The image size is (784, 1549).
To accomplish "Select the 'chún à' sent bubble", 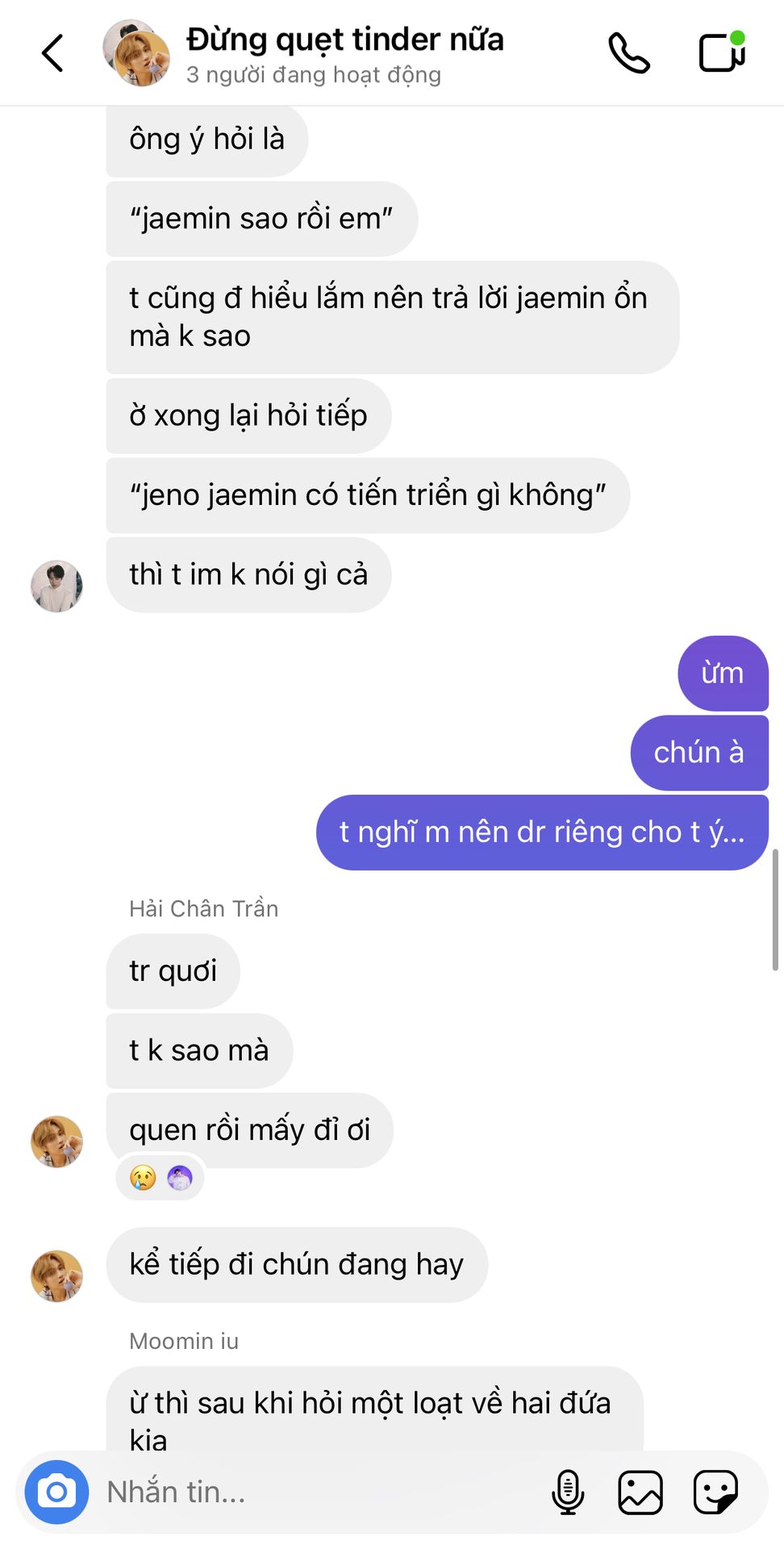I will (x=699, y=752).
